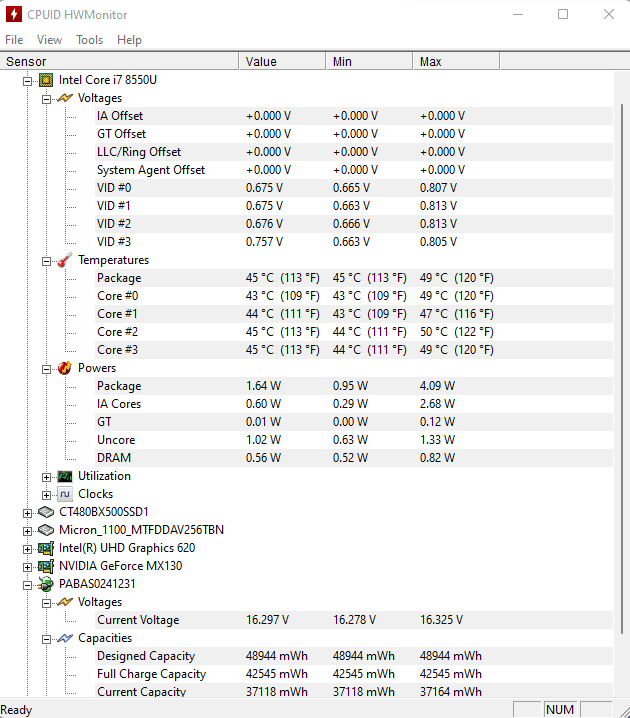Expand the Utilization section
The width and height of the screenshot is (630, 718).
pos(46,478)
